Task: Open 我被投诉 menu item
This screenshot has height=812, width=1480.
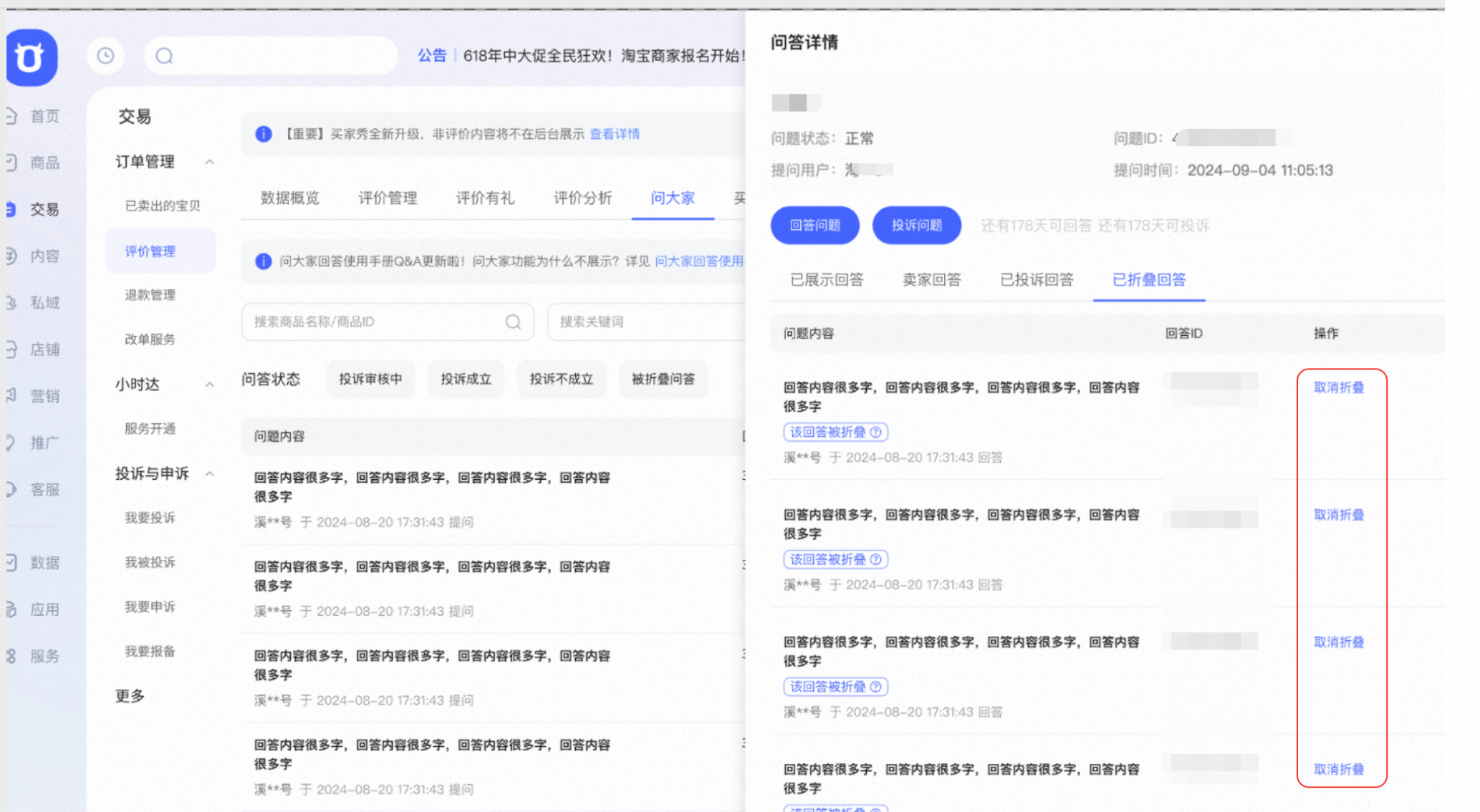Action: (x=150, y=562)
